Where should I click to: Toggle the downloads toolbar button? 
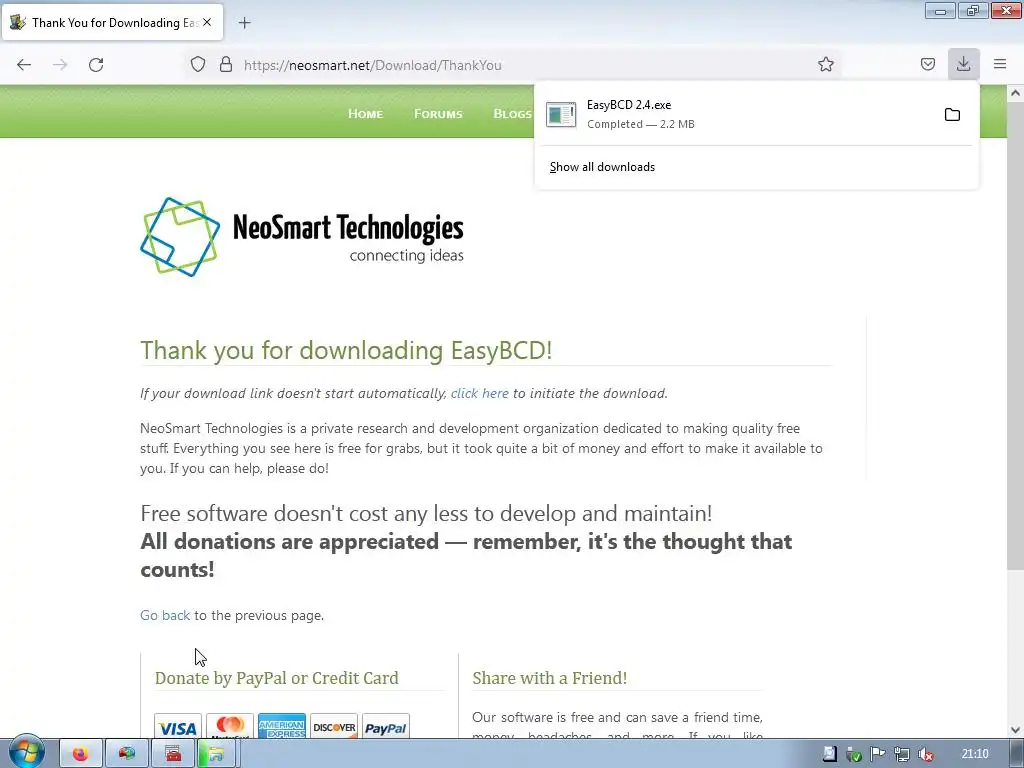(963, 64)
